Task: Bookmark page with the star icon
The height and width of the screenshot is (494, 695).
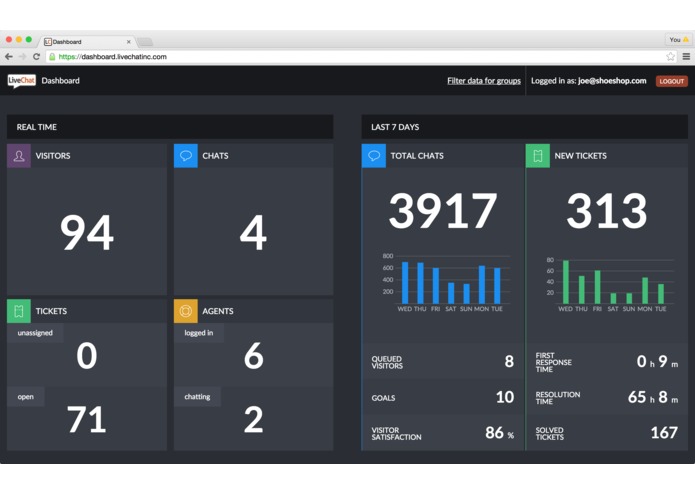Action: pyautogui.click(x=670, y=57)
